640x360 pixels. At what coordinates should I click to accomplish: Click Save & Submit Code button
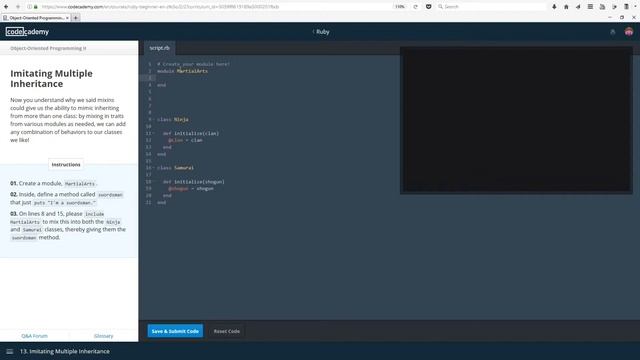coord(175,331)
